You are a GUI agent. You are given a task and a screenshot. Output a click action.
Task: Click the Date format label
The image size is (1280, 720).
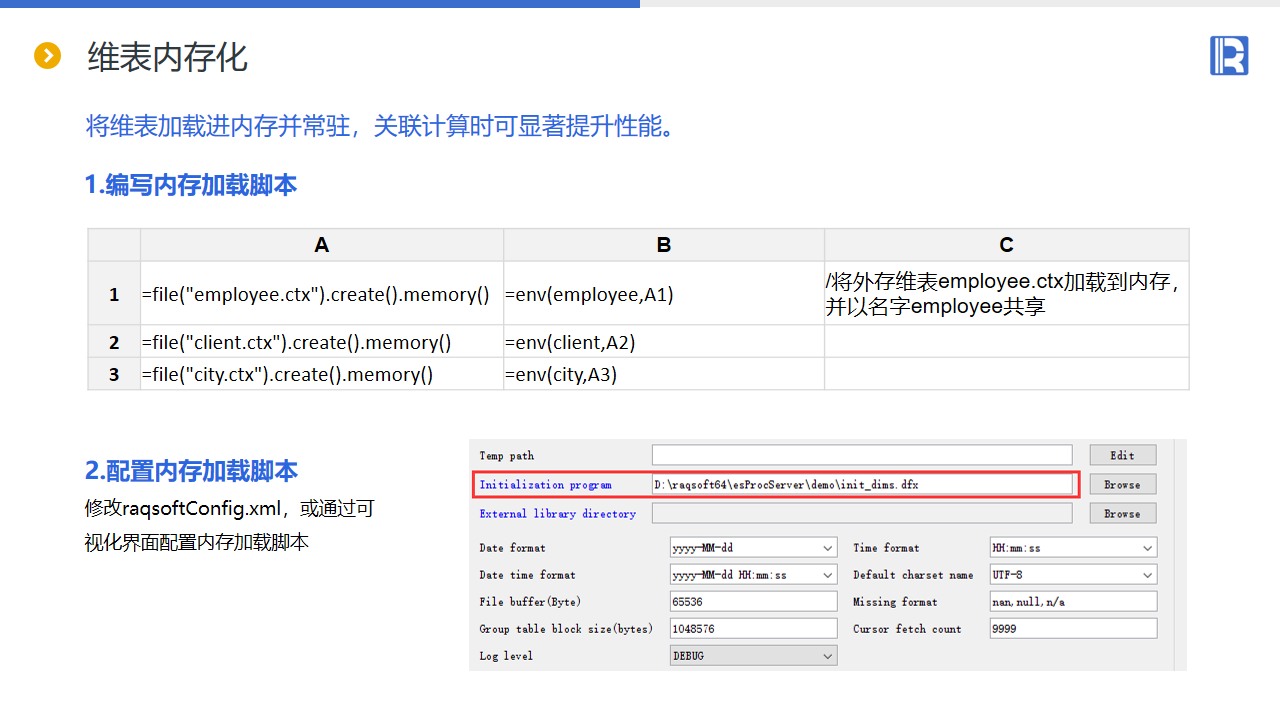point(513,548)
